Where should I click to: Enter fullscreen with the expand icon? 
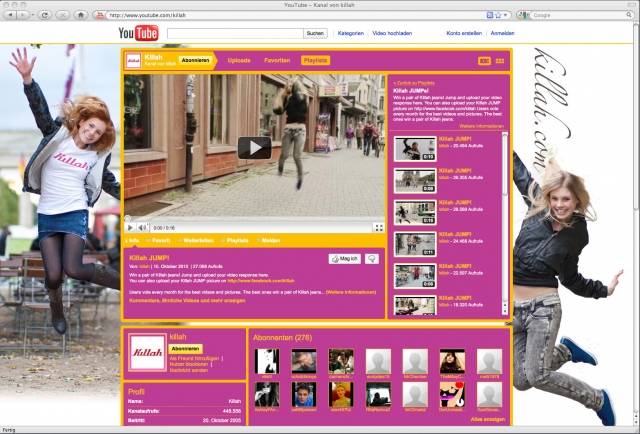click(379, 228)
